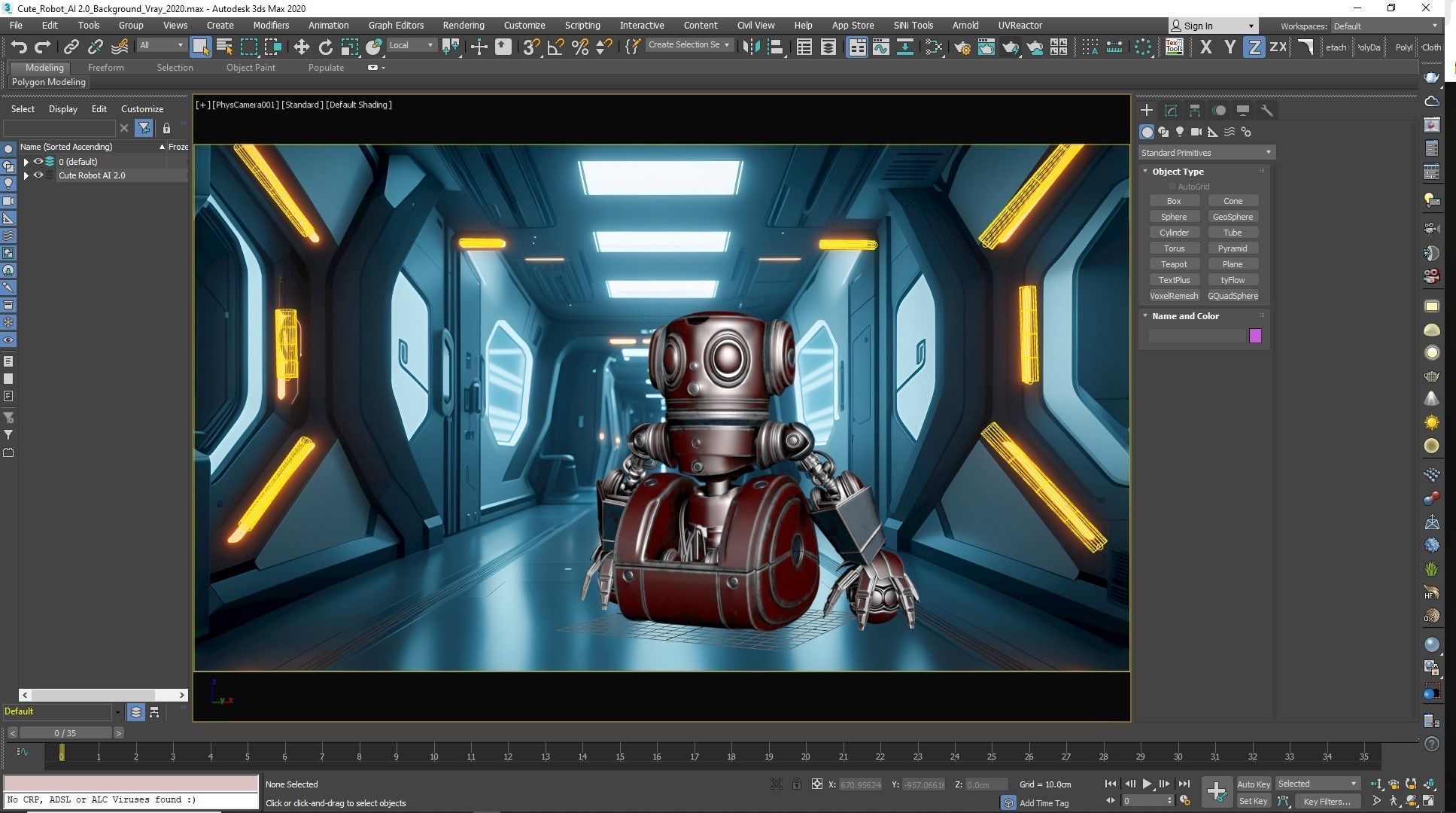Select the Select and Move tool
The image size is (1456, 813).
301,47
